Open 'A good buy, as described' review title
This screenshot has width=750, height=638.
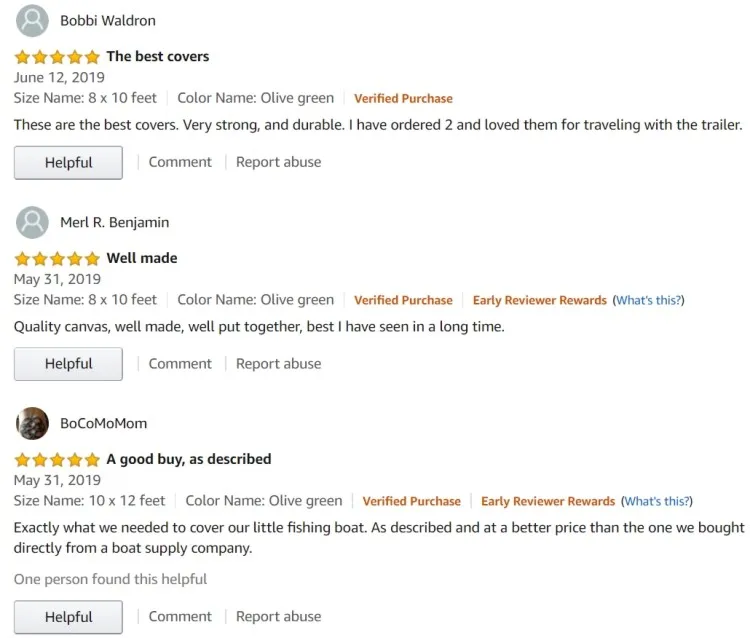189,459
